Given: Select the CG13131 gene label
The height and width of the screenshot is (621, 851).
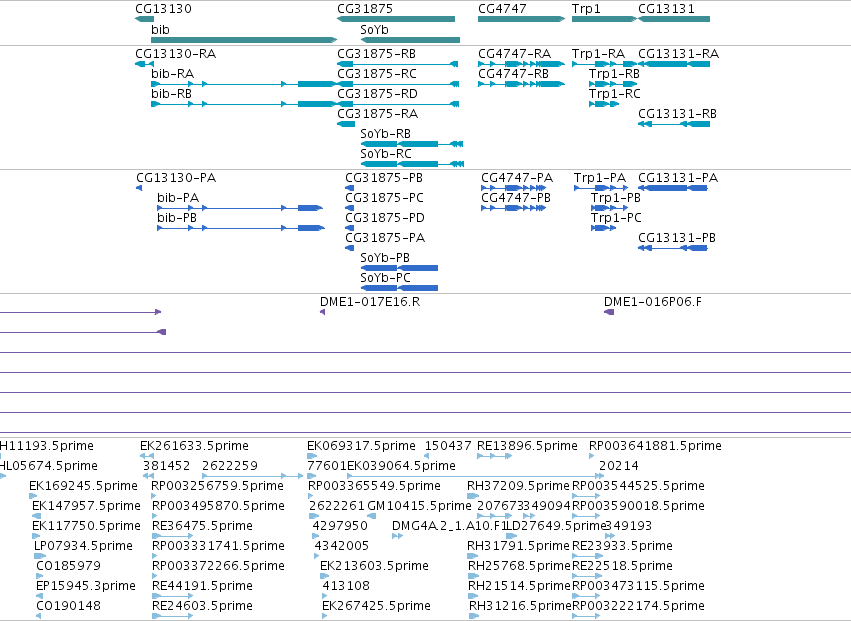Looking at the screenshot, I should point(666,9).
